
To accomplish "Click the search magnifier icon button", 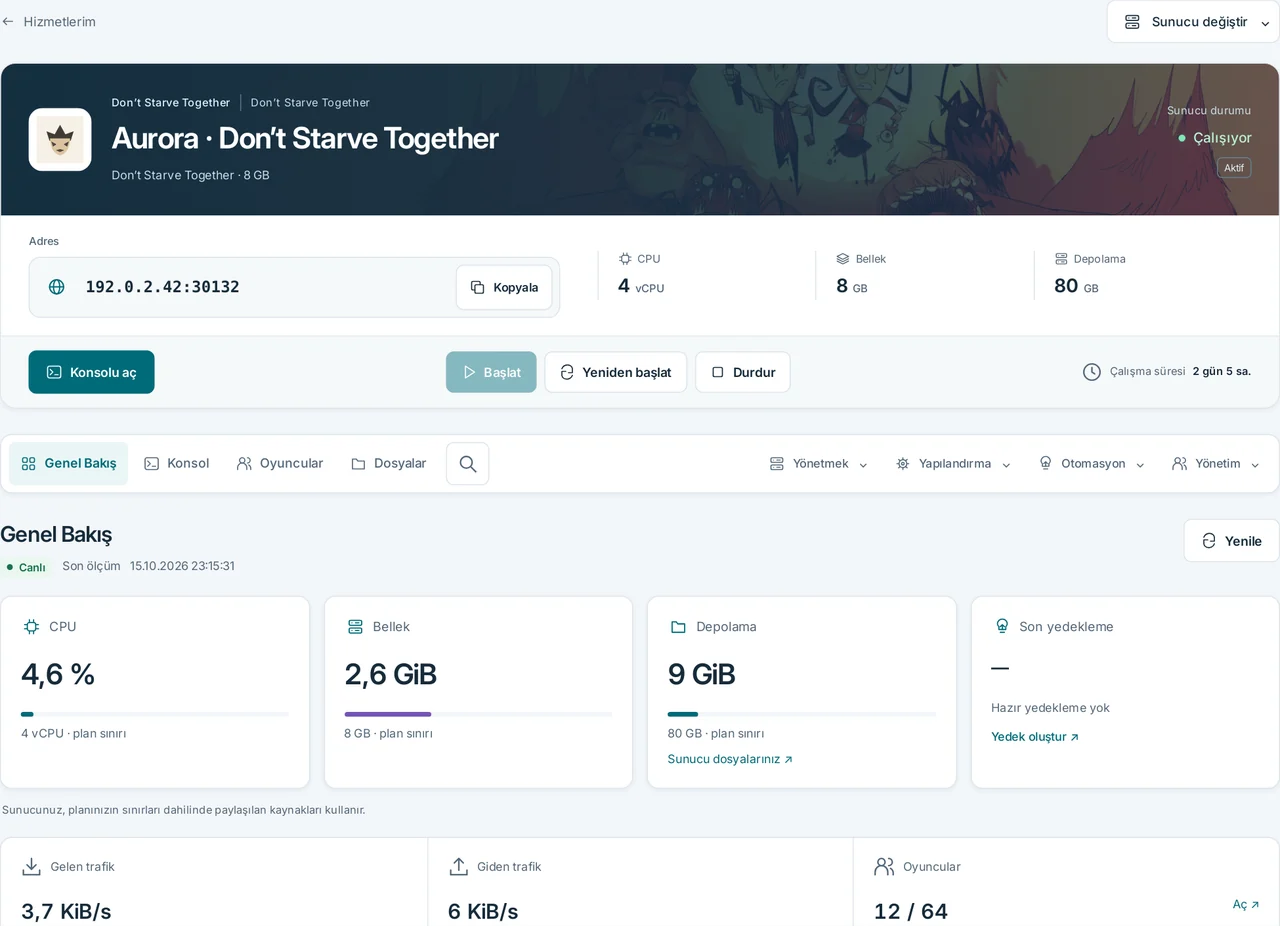I will click(467, 464).
